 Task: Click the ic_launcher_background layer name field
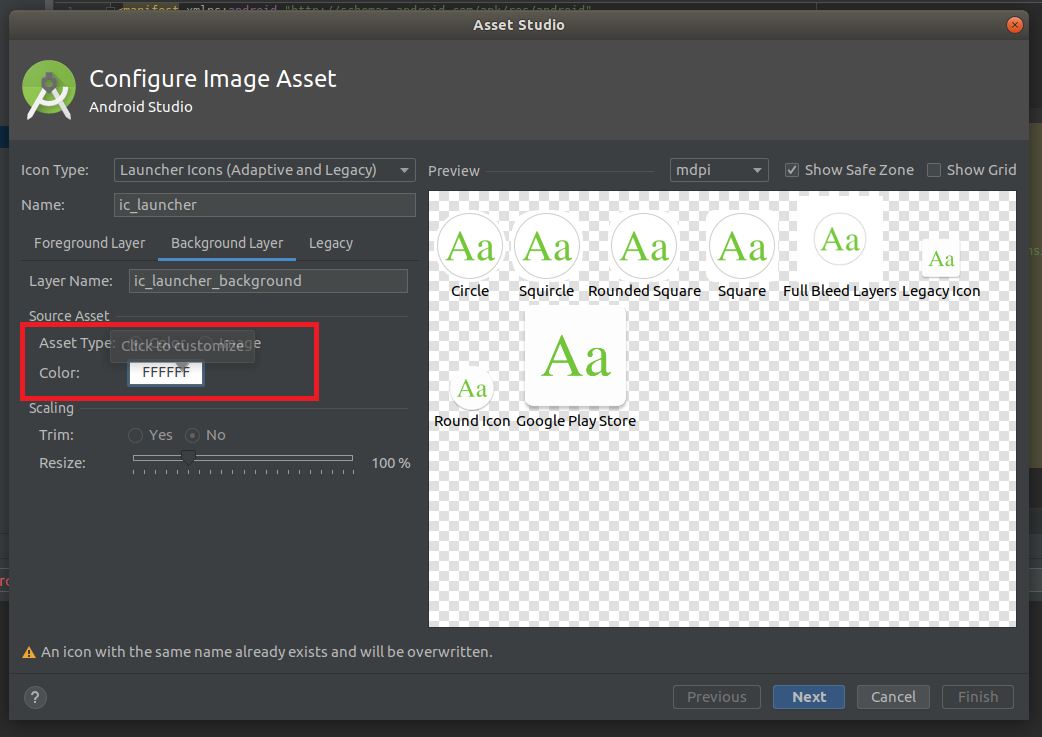(x=268, y=281)
